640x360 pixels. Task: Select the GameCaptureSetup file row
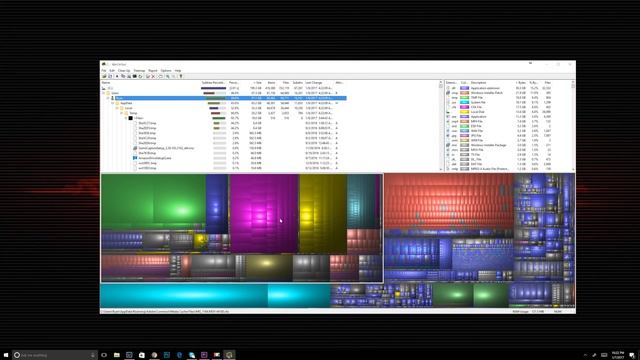pos(224,148)
